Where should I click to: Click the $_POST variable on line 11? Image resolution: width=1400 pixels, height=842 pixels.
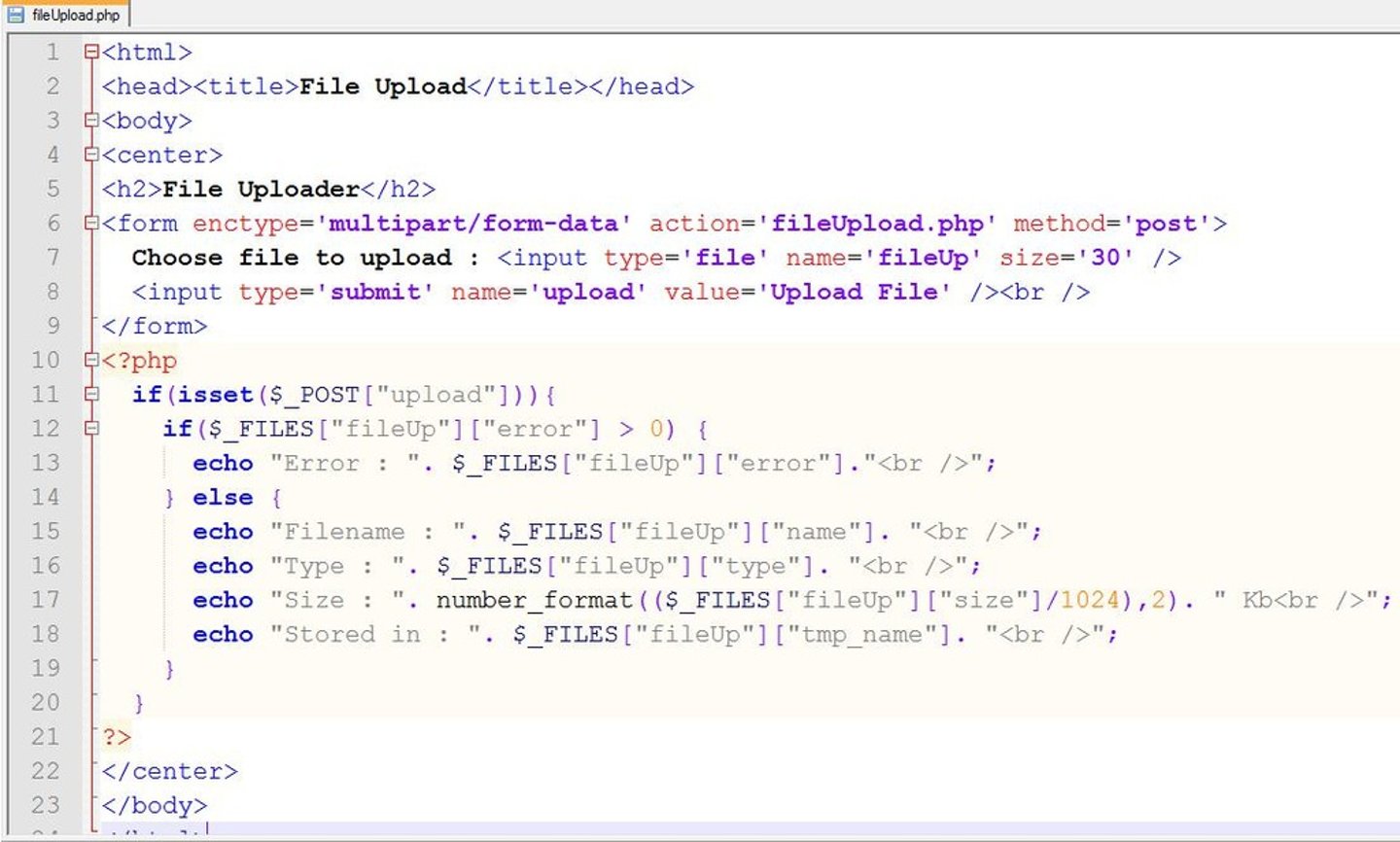[x=314, y=395]
